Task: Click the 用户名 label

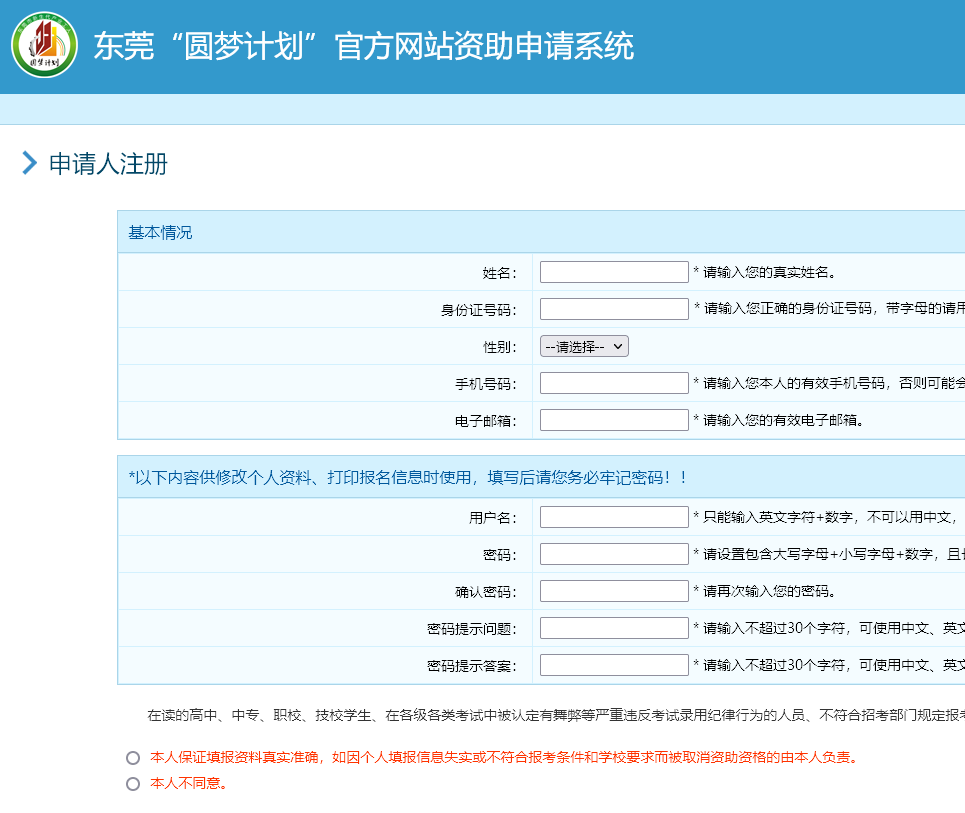Action: 493,518
